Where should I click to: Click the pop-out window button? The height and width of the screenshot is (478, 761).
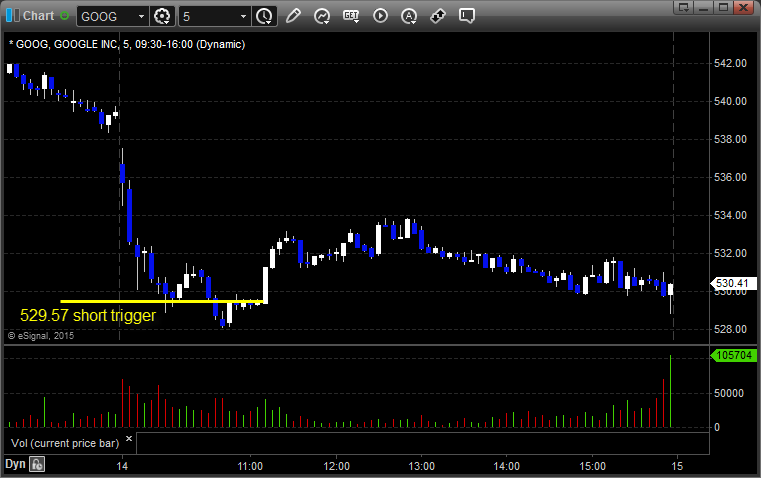684,7
